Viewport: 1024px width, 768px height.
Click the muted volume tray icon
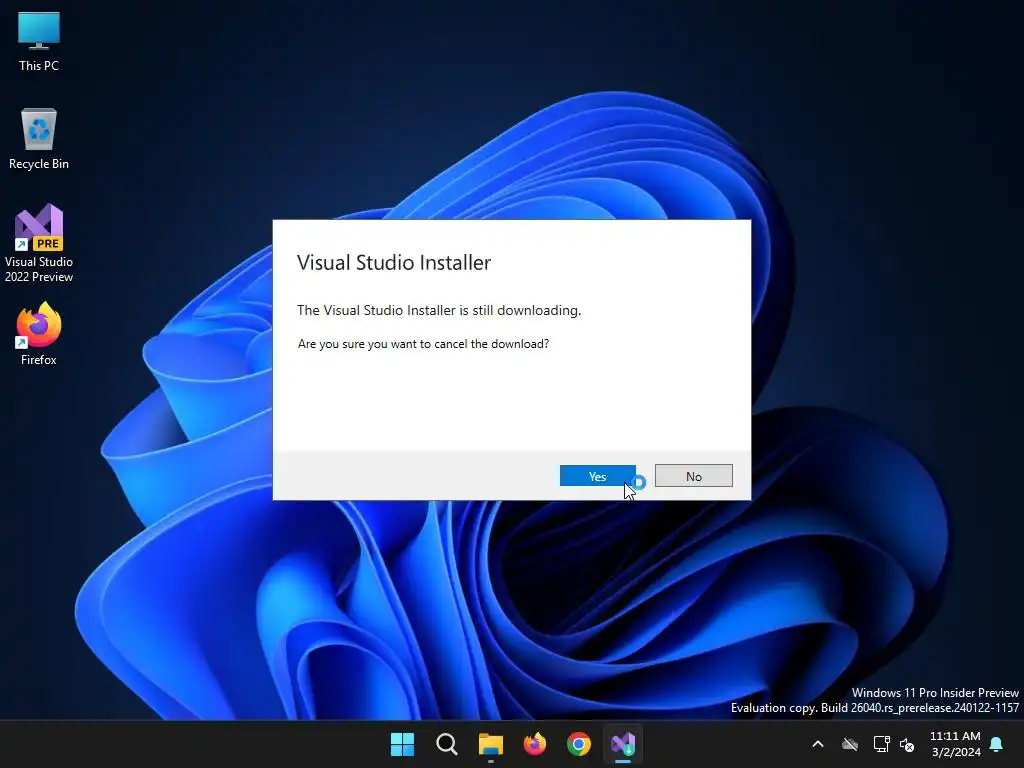pos(907,744)
